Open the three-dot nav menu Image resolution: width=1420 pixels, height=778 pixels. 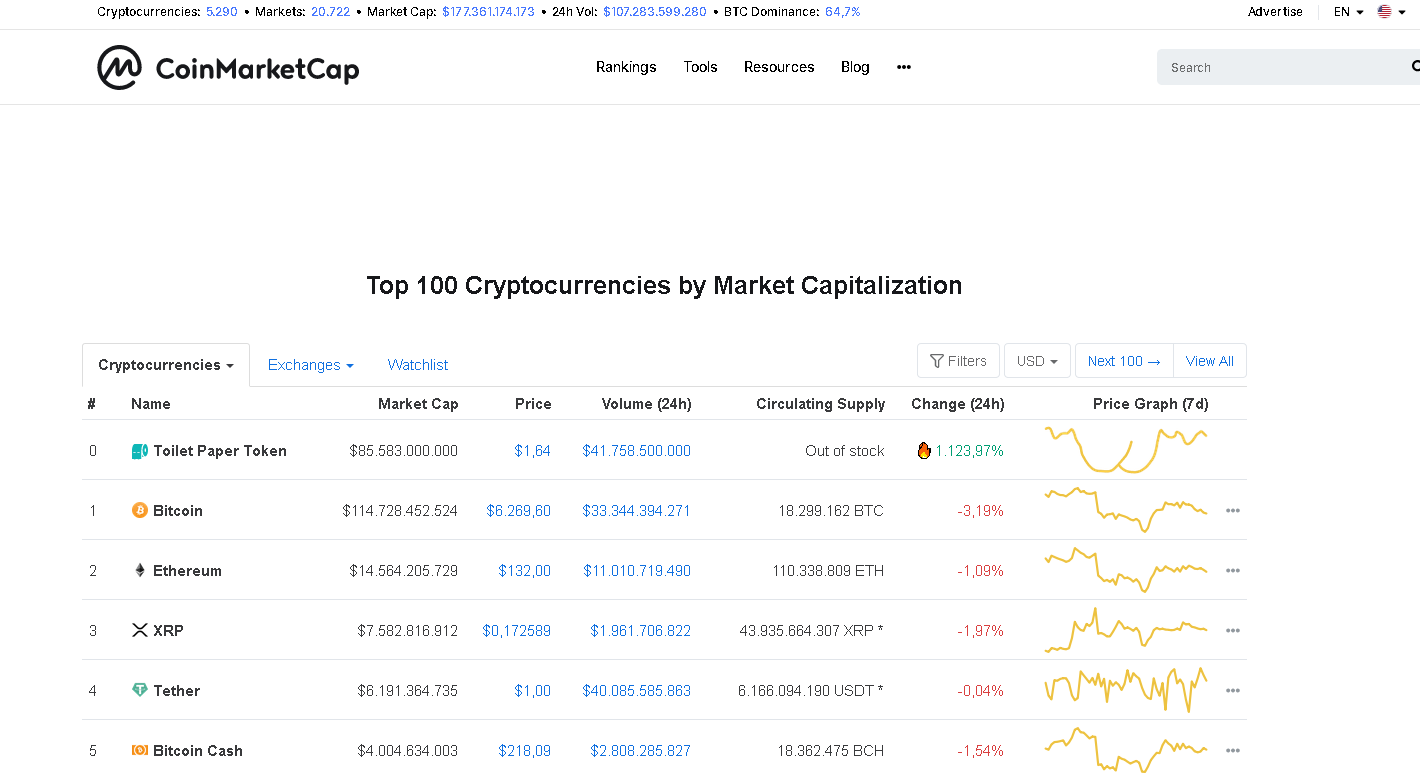[904, 67]
